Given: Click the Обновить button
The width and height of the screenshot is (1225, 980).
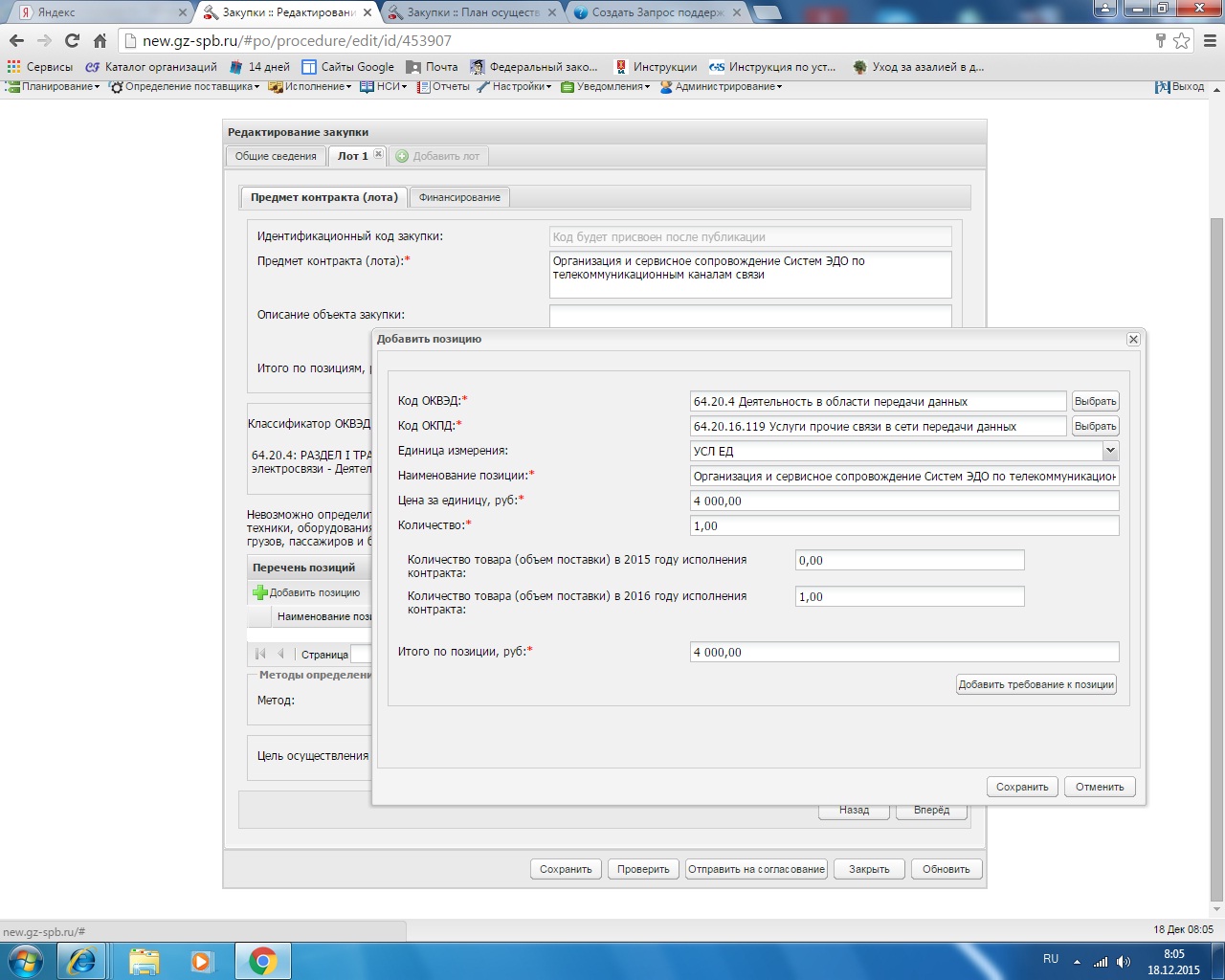Looking at the screenshot, I should [947, 869].
